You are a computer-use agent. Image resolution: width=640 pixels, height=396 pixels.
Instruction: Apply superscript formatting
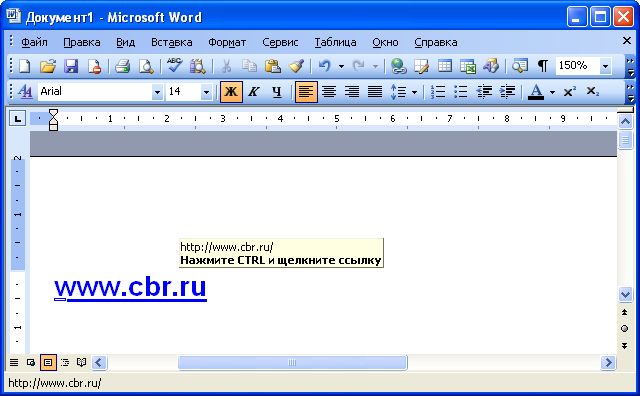pos(569,91)
